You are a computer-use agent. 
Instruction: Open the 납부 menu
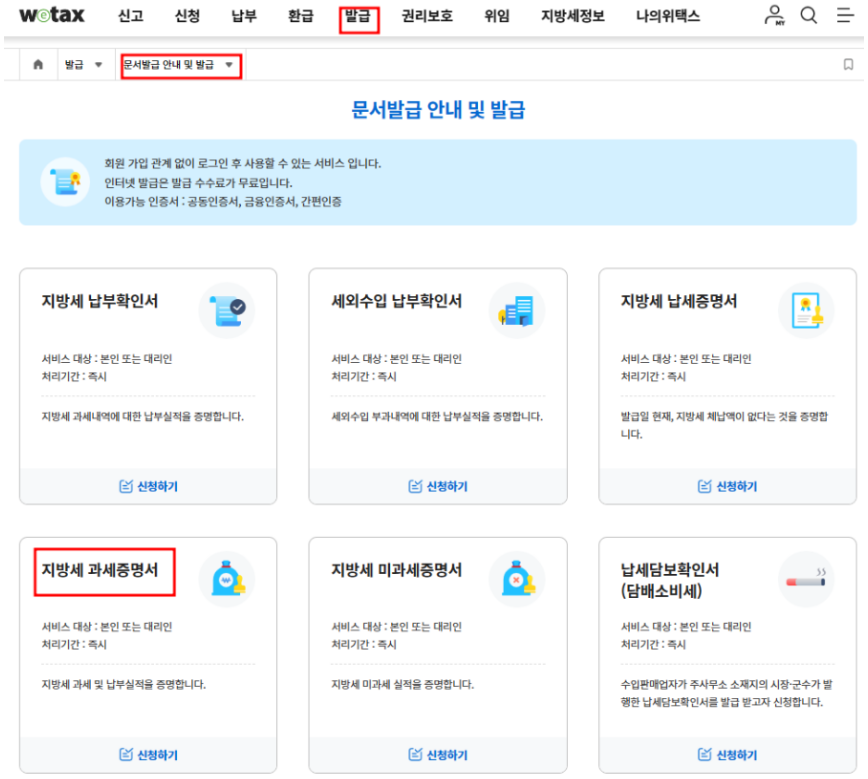point(243,15)
